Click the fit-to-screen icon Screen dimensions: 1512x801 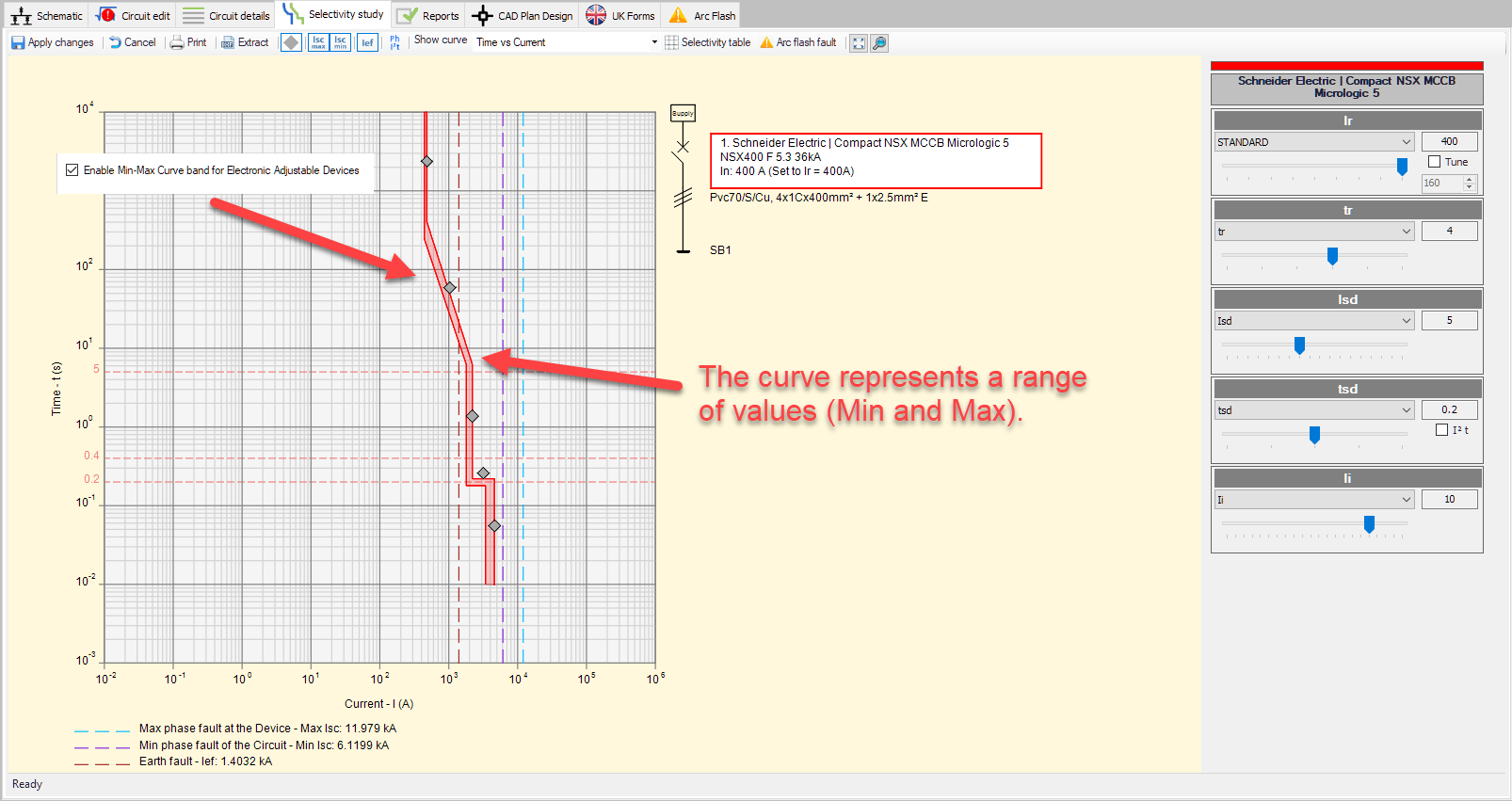point(859,43)
